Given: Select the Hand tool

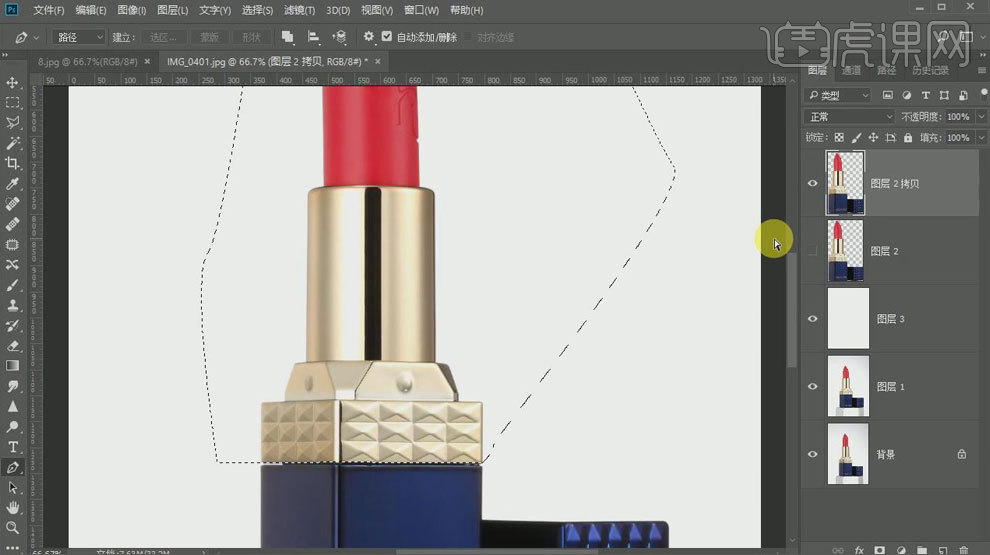Looking at the screenshot, I should coord(12,508).
